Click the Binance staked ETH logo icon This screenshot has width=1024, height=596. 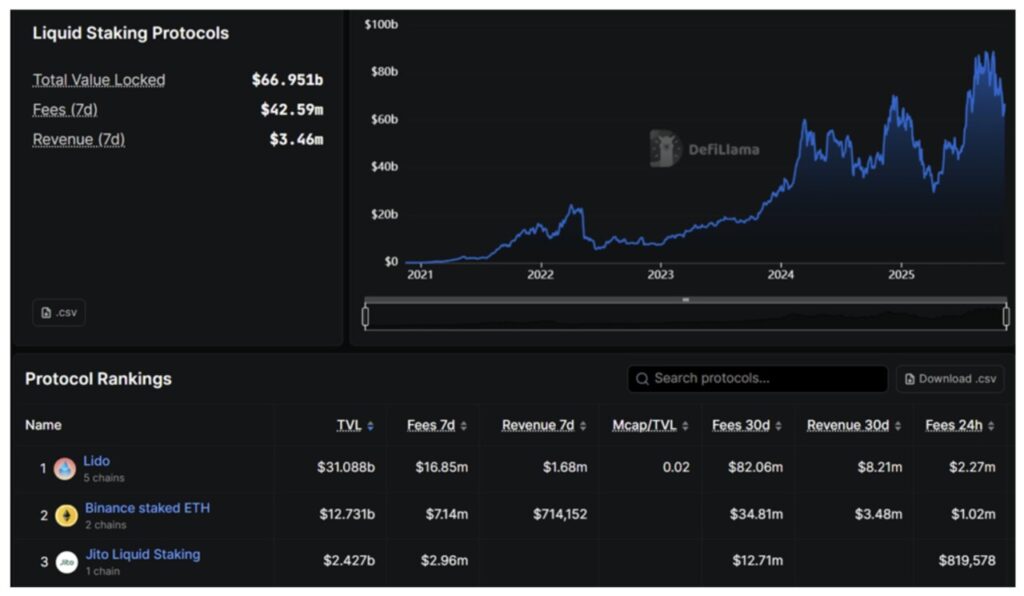pos(66,516)
